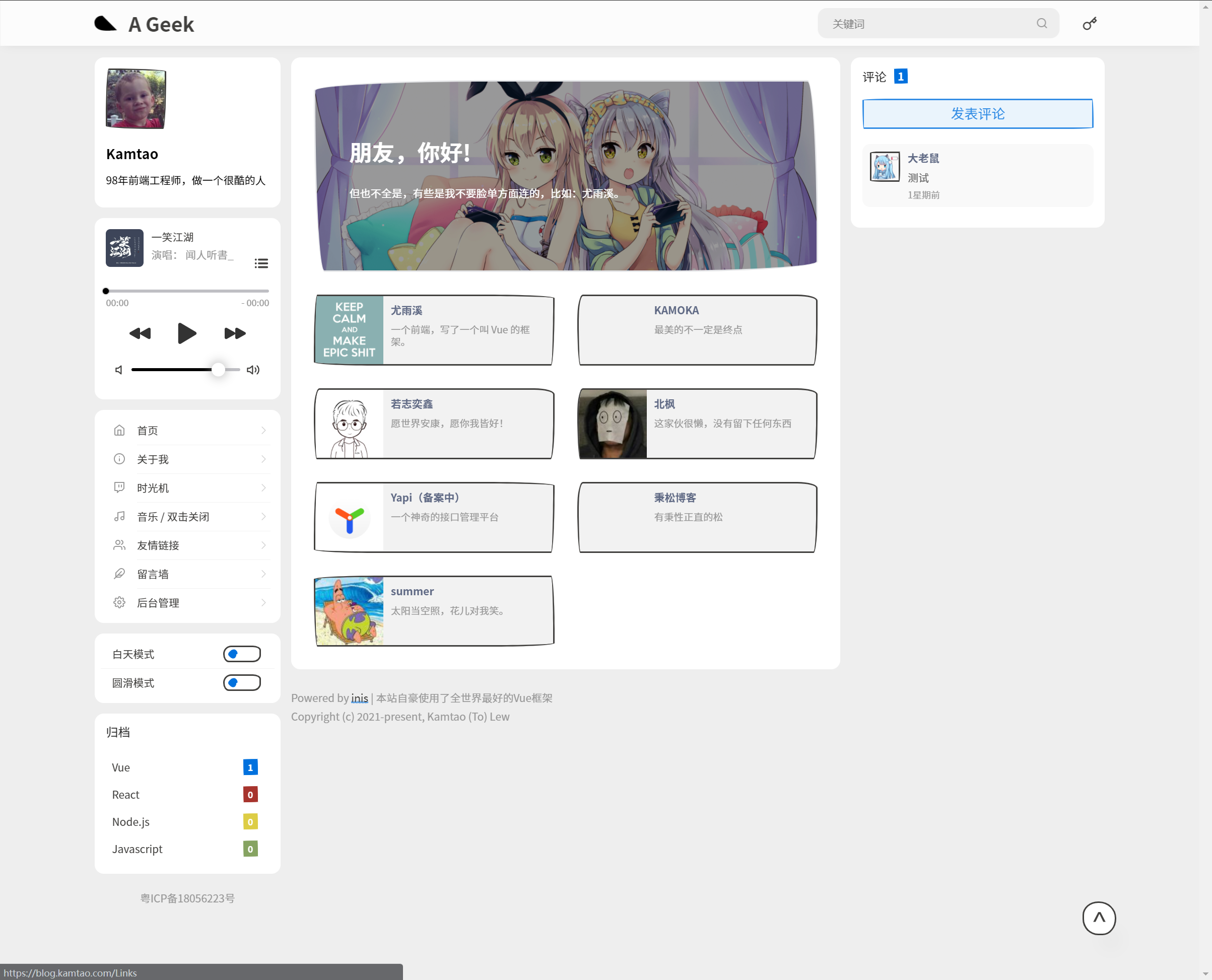Click the 一笑江湖 album cover
Viewport: 1212px width, 980px height.
124,247
